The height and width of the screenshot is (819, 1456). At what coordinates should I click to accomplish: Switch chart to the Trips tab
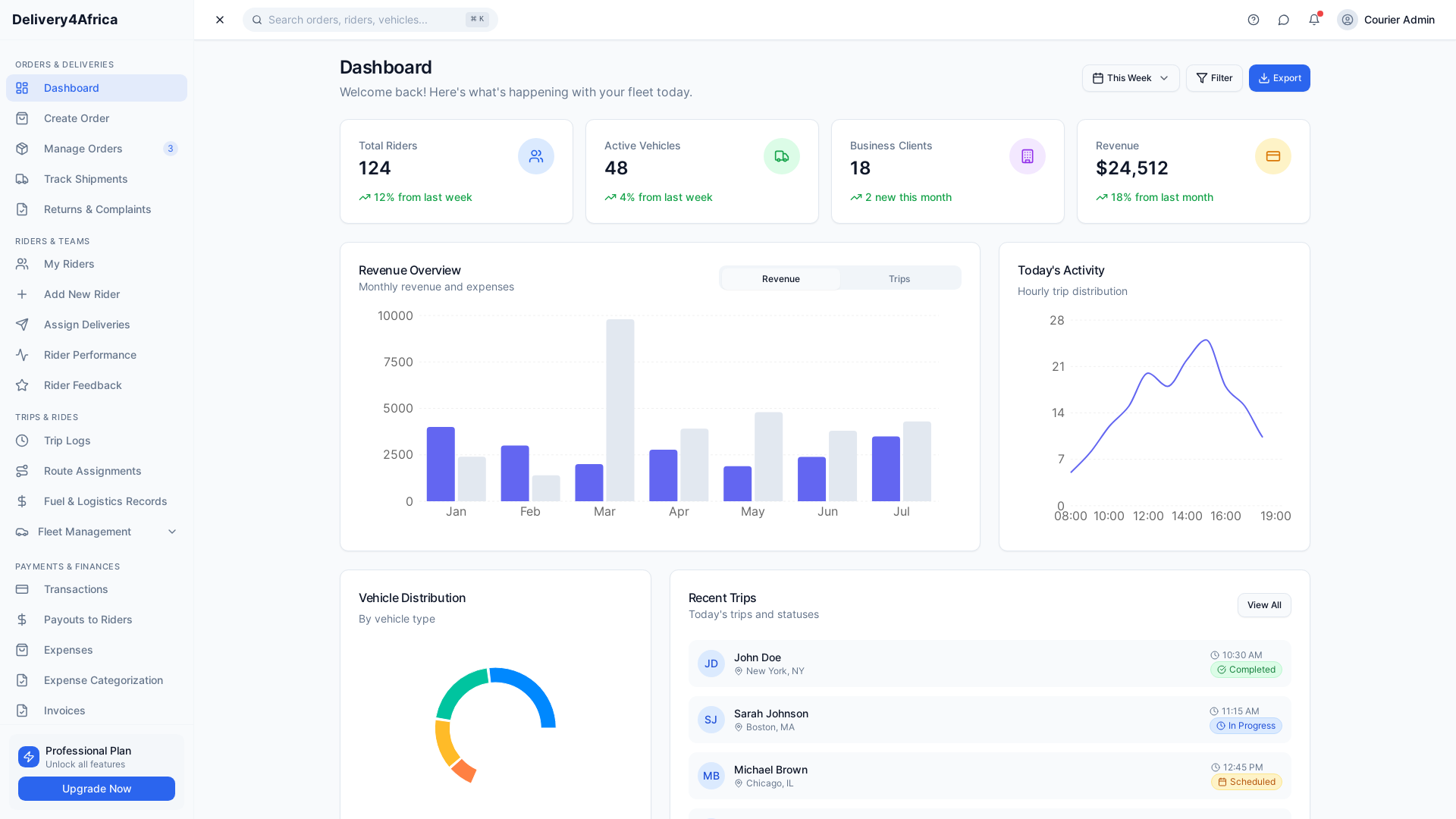[899, 279]
